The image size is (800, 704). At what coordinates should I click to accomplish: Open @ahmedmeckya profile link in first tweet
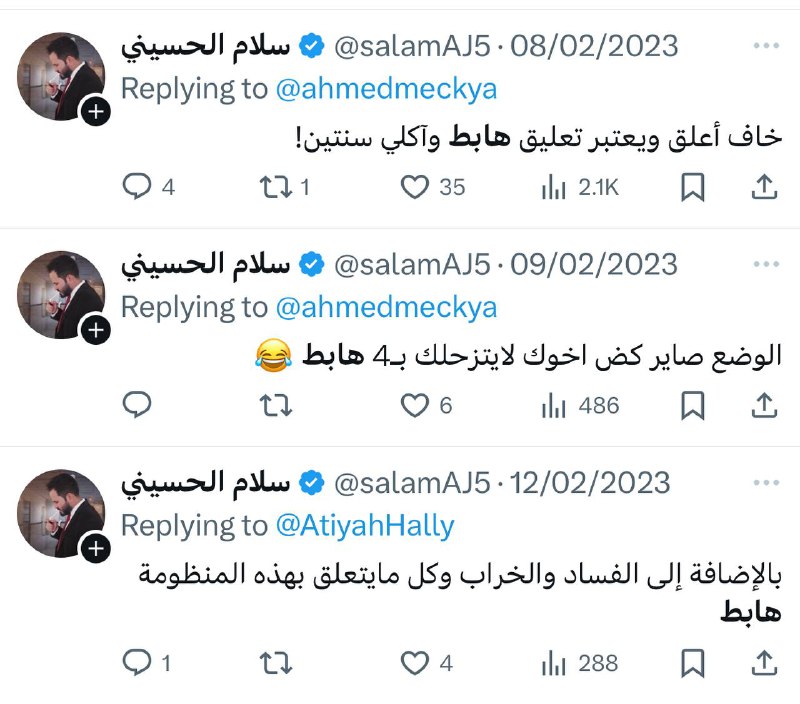coord(386,89)
